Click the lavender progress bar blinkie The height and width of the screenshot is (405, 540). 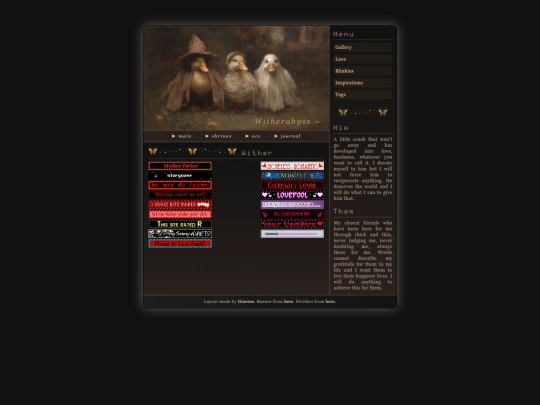click(292, 234)
